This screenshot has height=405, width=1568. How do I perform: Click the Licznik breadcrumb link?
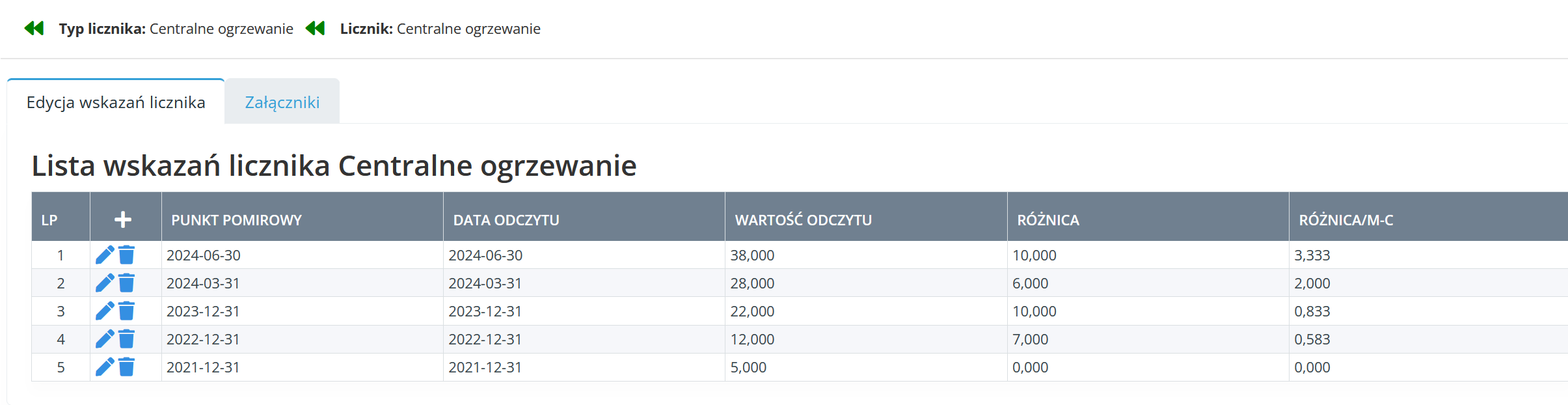click(x=440, y=29)
